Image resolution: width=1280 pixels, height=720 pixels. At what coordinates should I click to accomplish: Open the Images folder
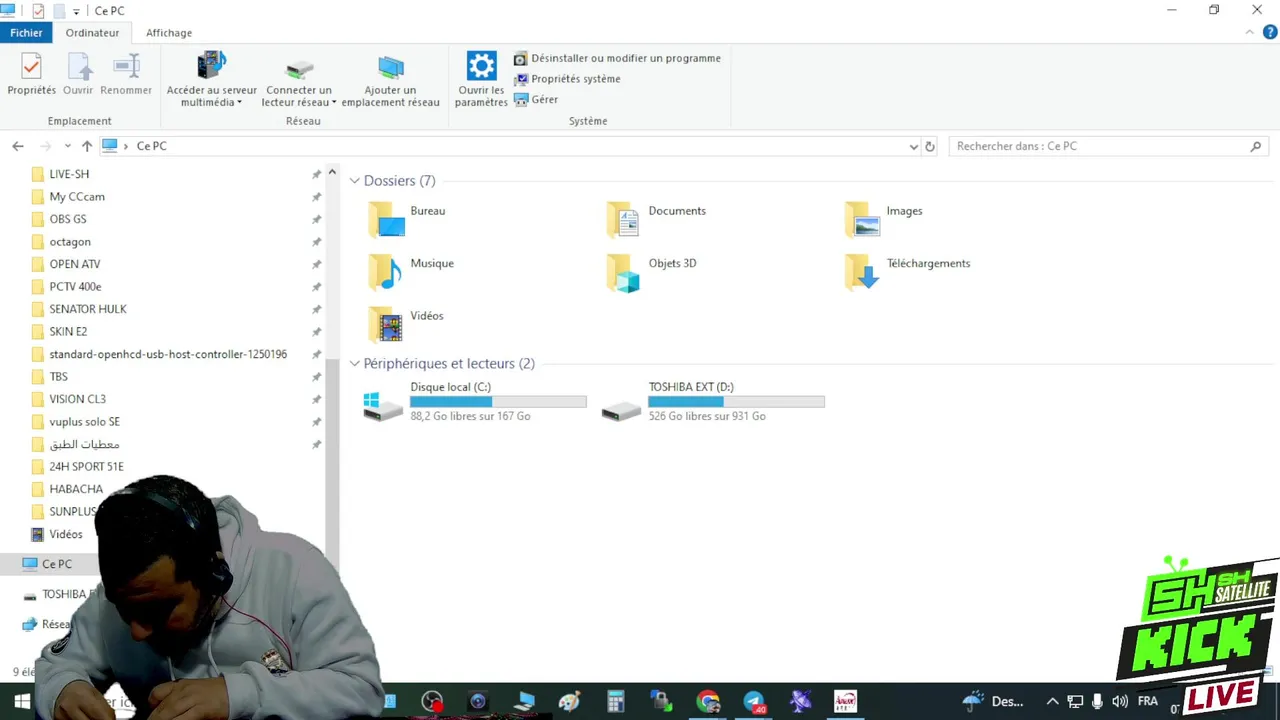click(884, 219)
